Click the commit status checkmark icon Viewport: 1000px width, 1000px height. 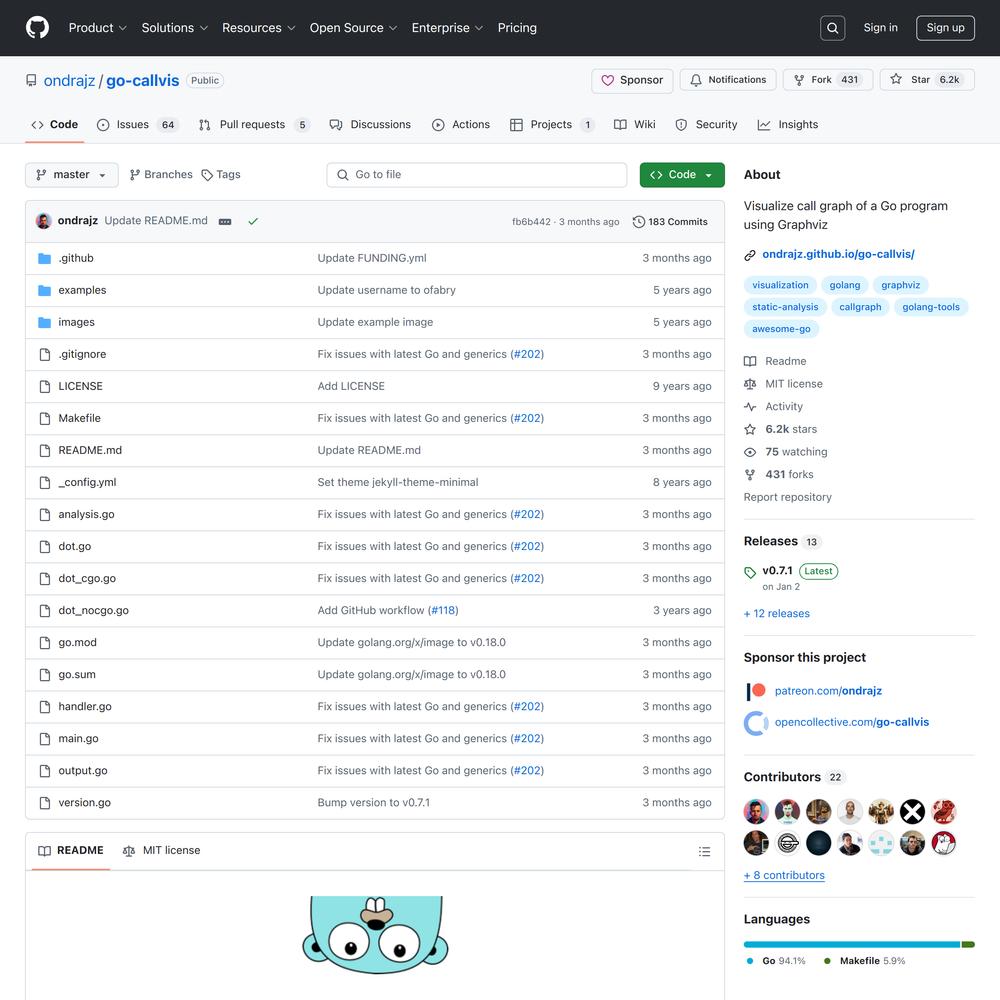[x=253, y=221]
